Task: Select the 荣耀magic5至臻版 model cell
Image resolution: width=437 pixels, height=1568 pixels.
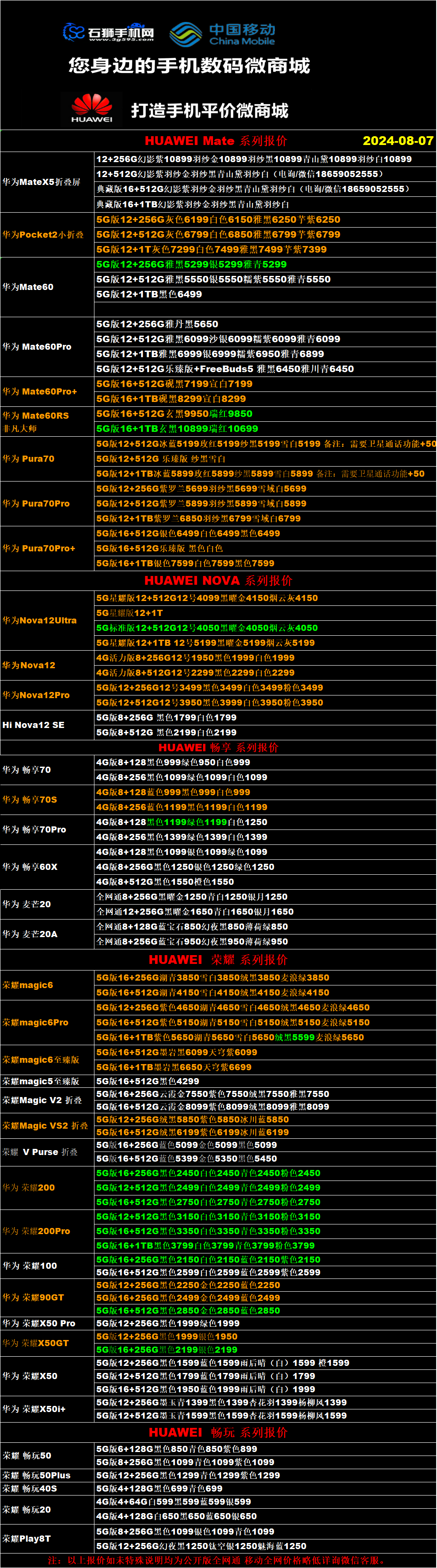Action: tap(47, 1082)
